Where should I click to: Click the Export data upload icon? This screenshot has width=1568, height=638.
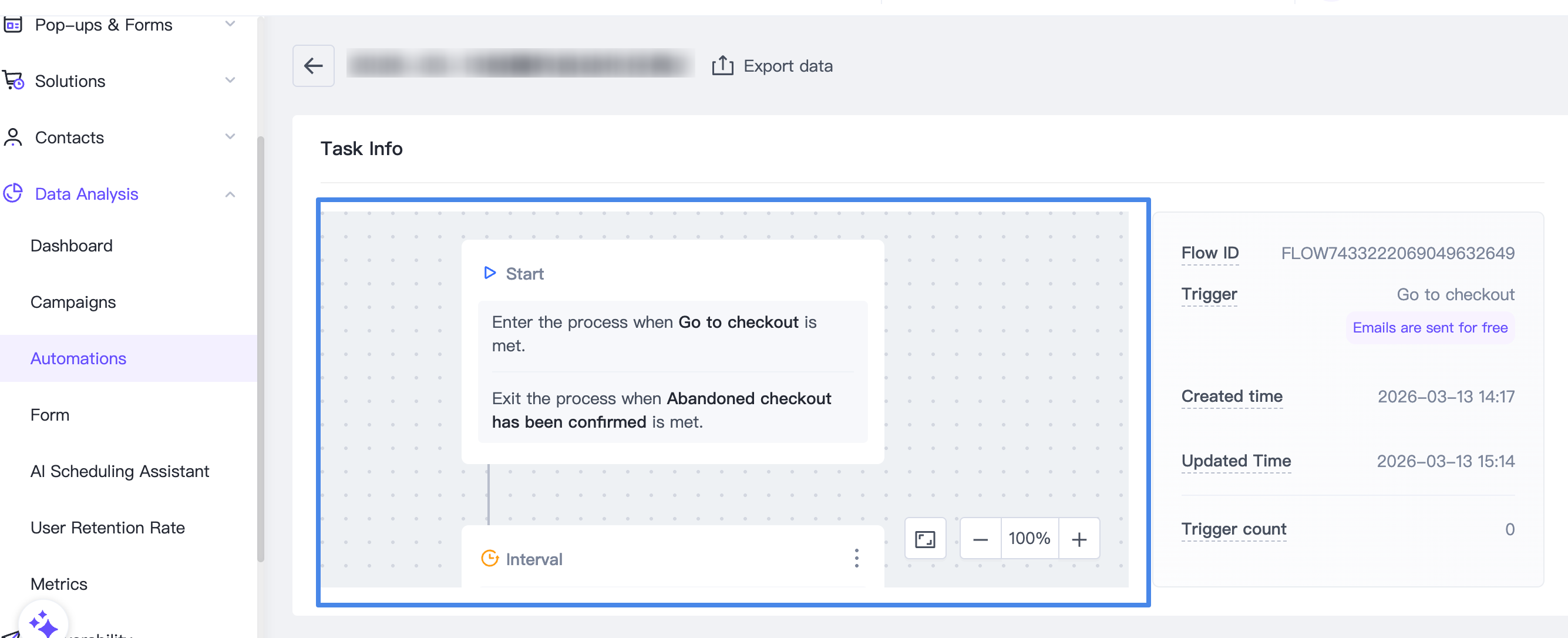click(x=722, y=66)
